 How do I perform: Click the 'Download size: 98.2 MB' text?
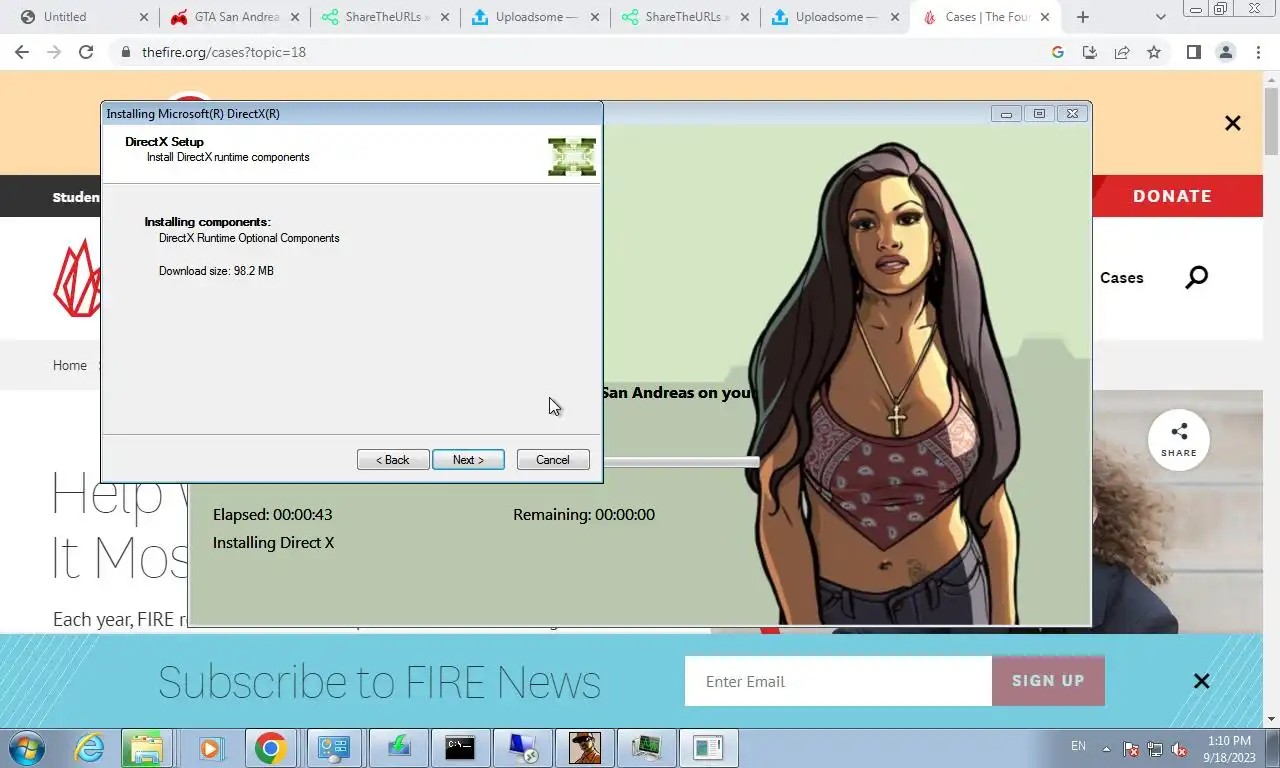pyautogui.click(x=216, y=271)
